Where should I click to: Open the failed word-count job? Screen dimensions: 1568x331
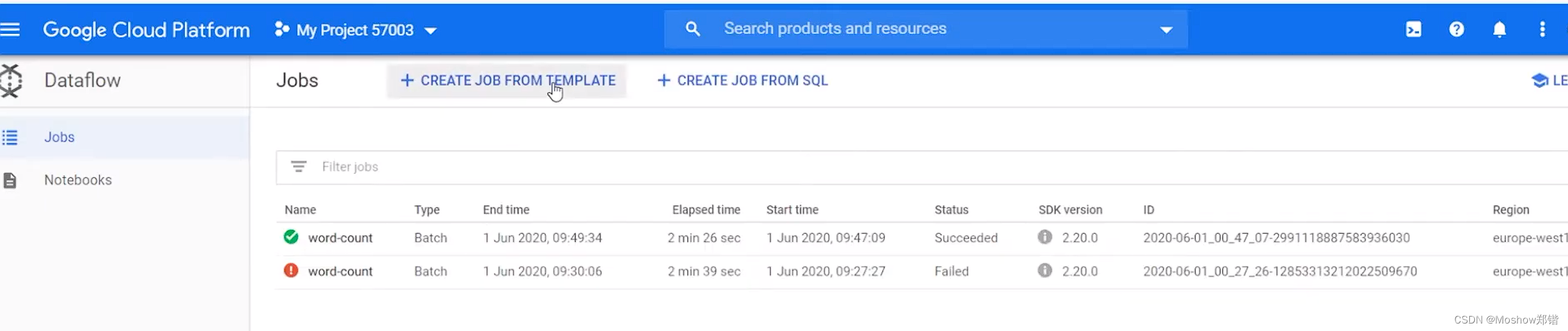340,272
